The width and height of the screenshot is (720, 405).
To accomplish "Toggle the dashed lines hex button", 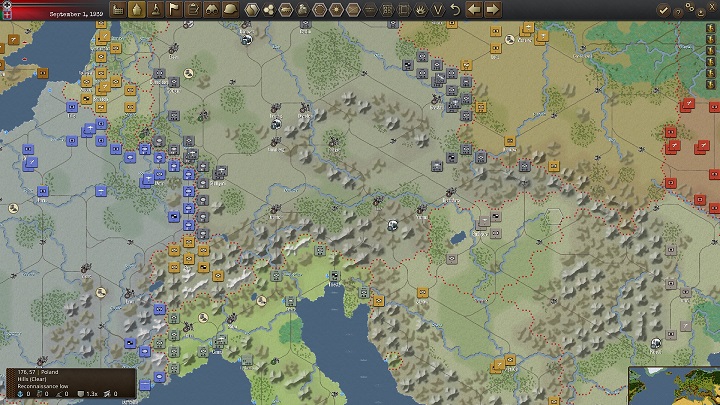I will [370, 10].
